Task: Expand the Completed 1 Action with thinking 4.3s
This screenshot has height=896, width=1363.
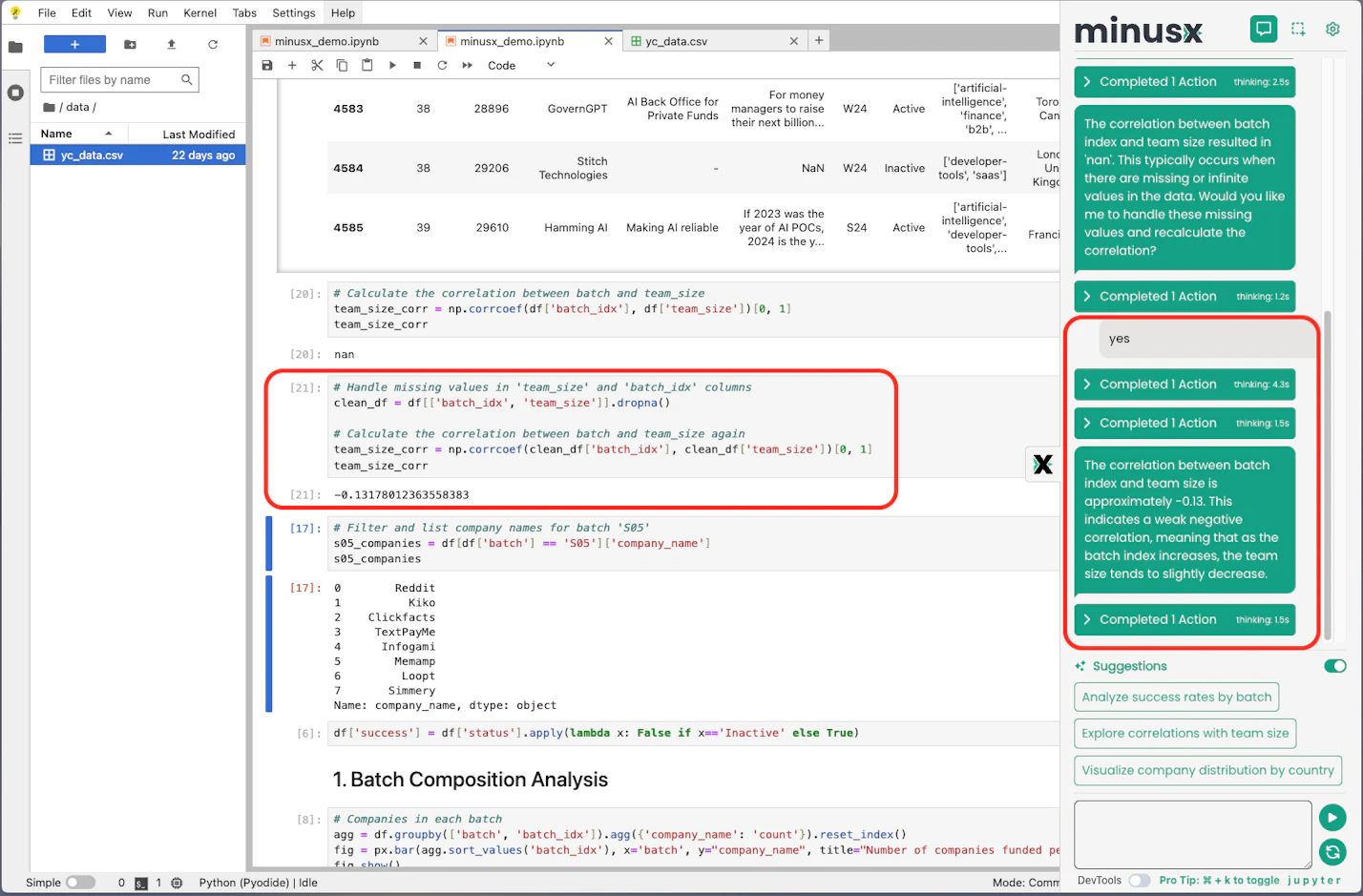Action: click(1184, 385)
